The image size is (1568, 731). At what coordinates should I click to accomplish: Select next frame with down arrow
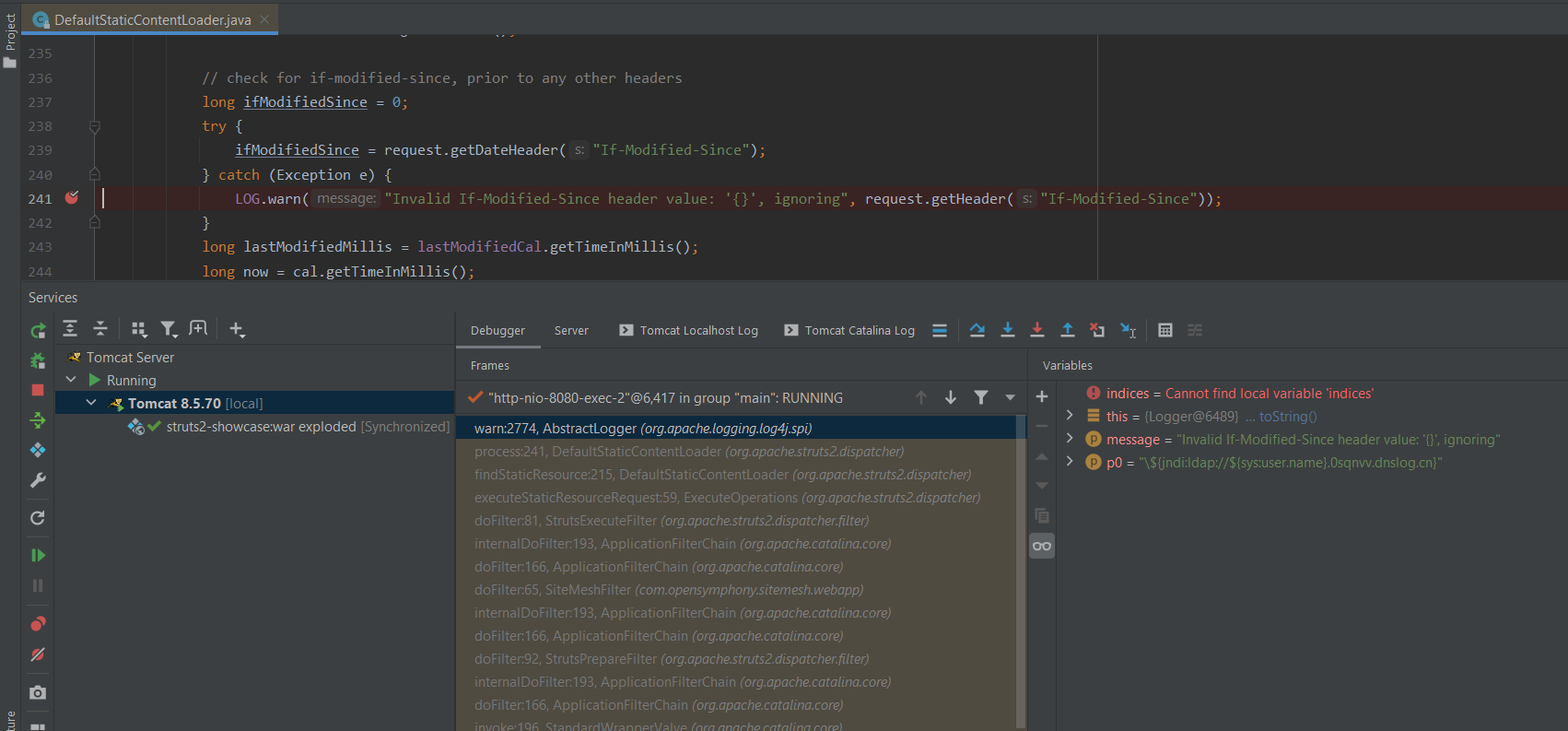click(x=951, y=397)
